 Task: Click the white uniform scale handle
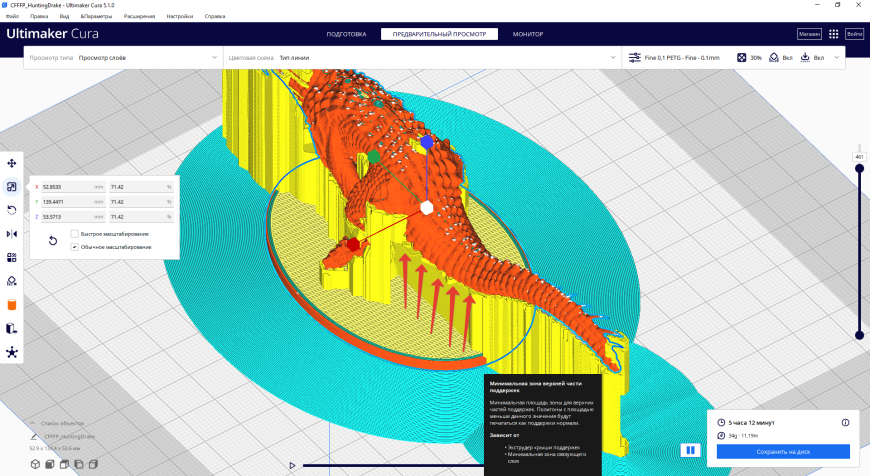(426, 208)
